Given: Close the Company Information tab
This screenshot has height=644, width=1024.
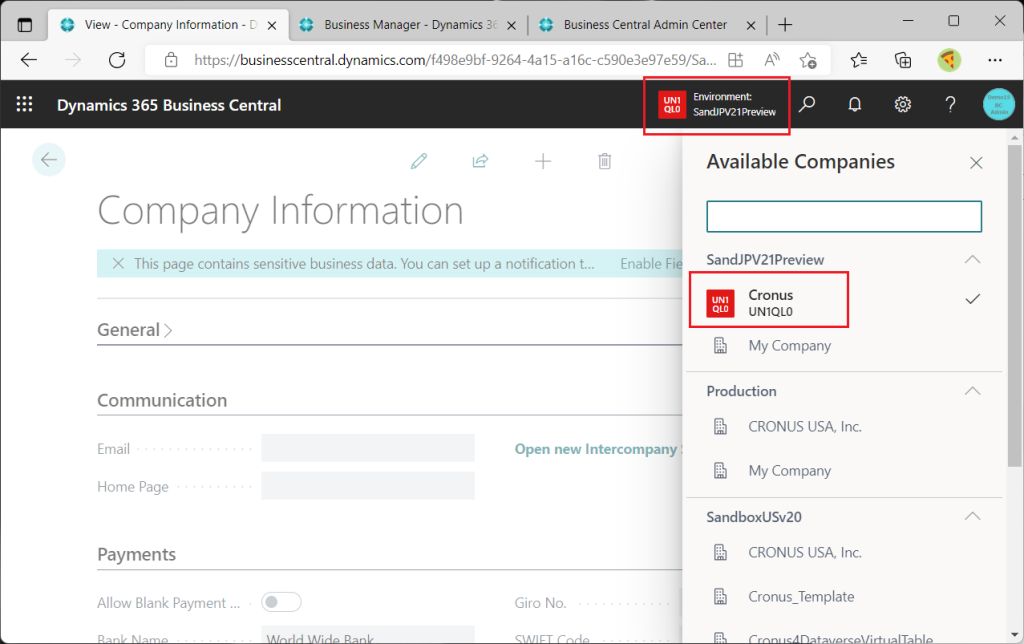Looking at the screenshot, I should coord(272,25).
